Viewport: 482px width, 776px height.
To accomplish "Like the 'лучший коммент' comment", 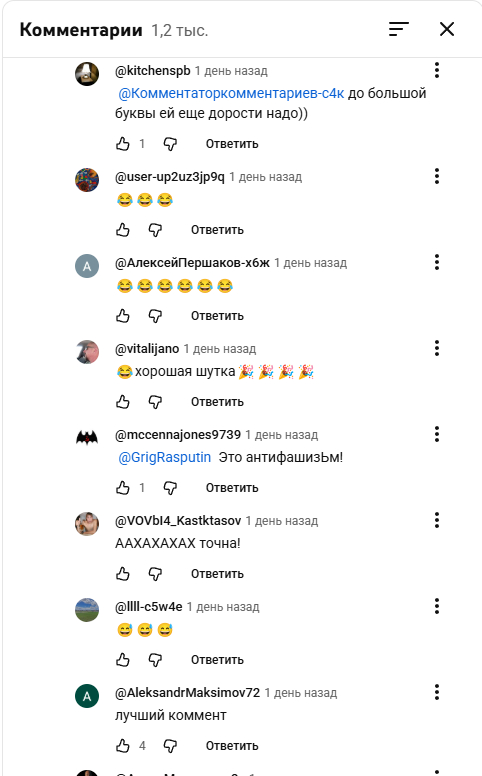I will pos(123,746).
